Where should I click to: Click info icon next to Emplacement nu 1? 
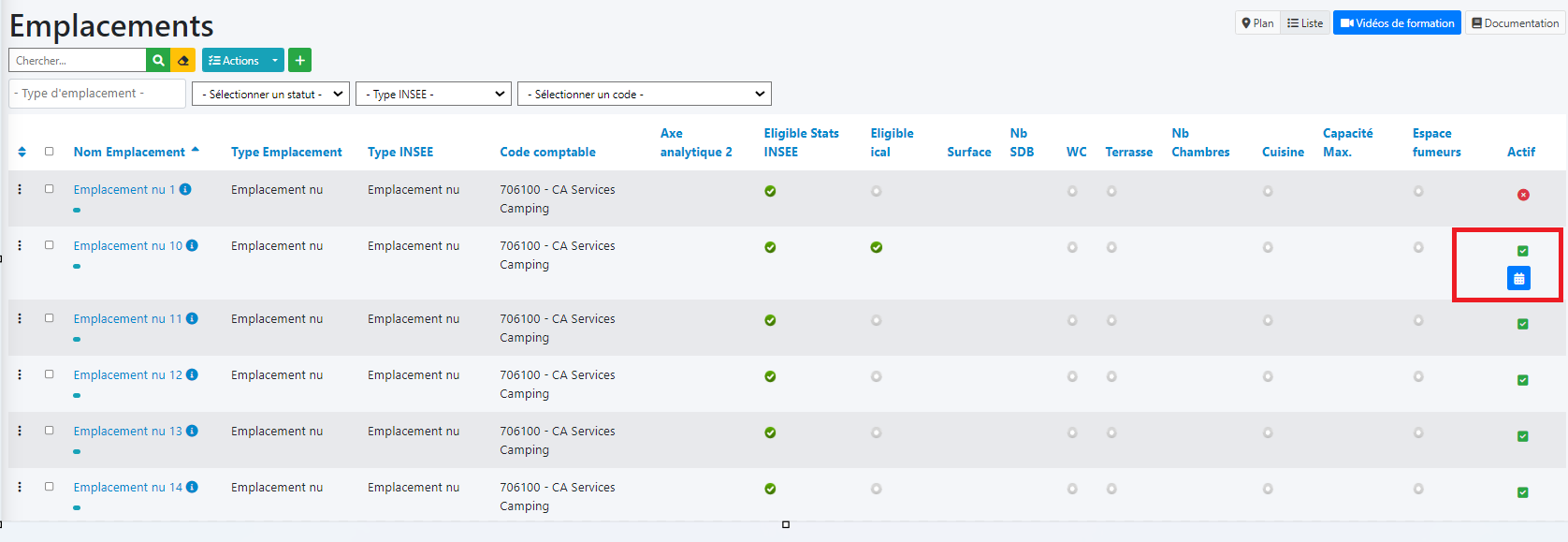(185, 189)
